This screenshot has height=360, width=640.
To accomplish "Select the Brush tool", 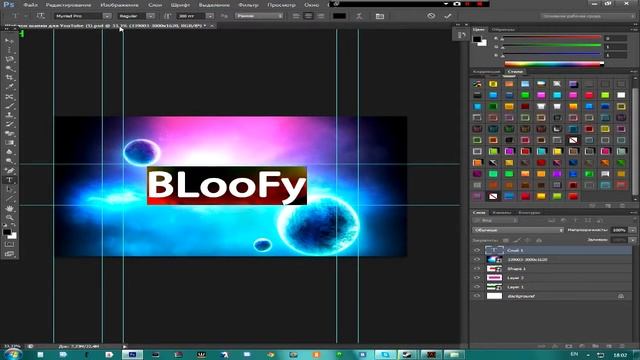I will [9, 106].
